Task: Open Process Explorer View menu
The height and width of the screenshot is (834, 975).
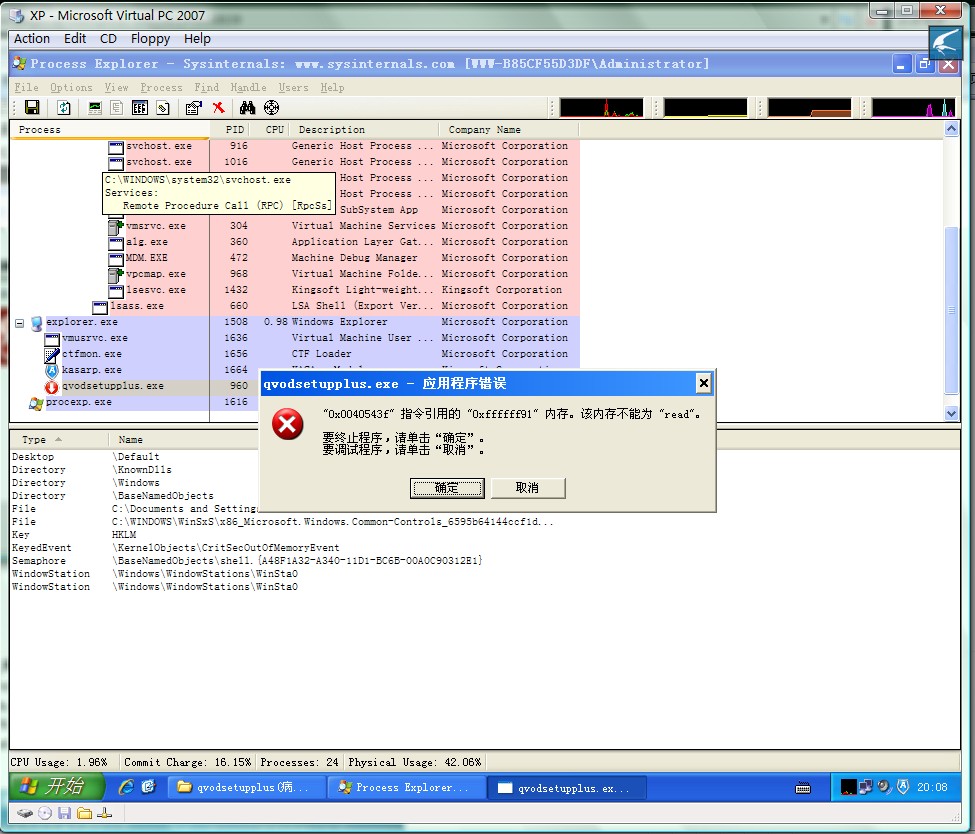Action: pos(116,88)
